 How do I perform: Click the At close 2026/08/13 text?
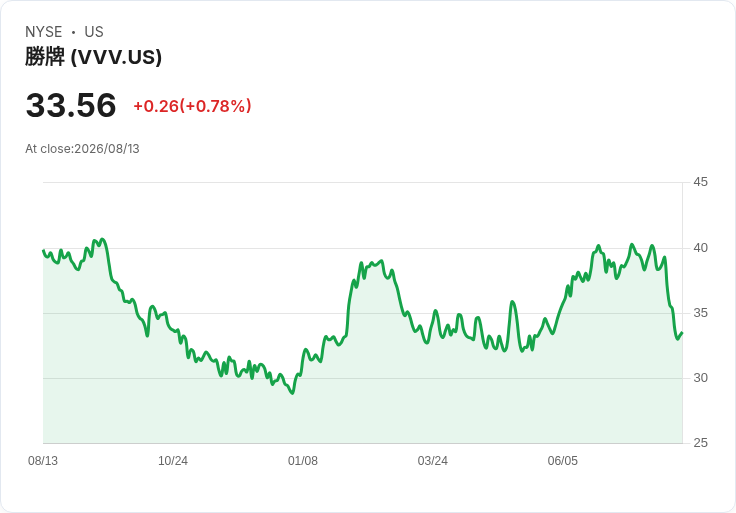(82, 149)
